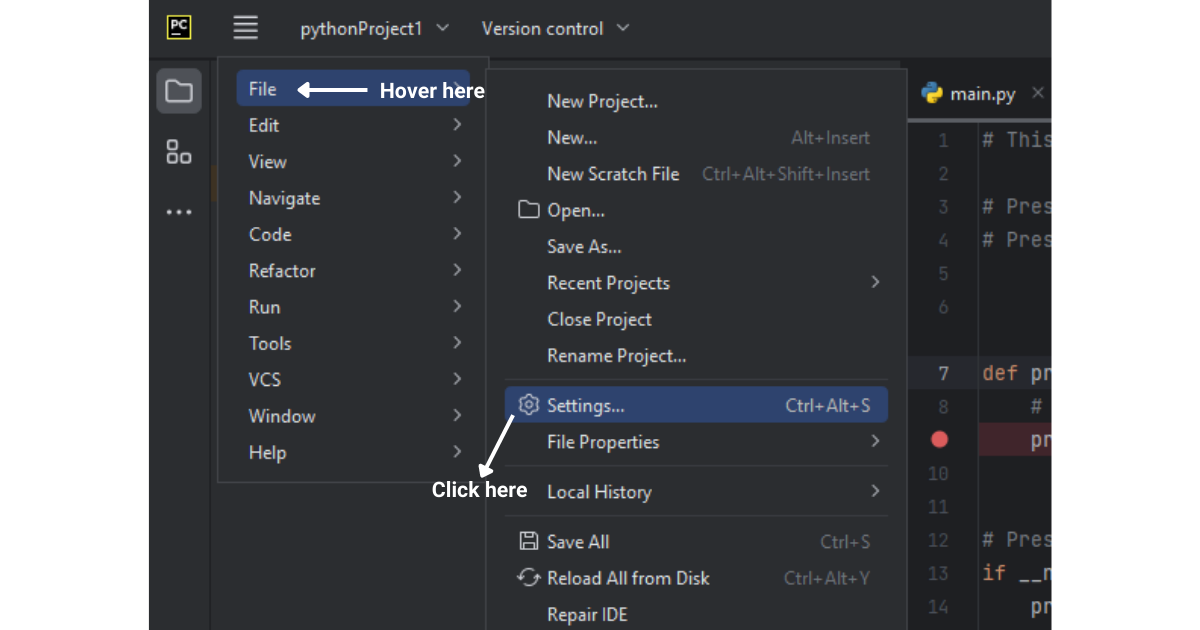1200x630 pixels.
Task: Click line number 12 in the gutter
Action: 937,540
